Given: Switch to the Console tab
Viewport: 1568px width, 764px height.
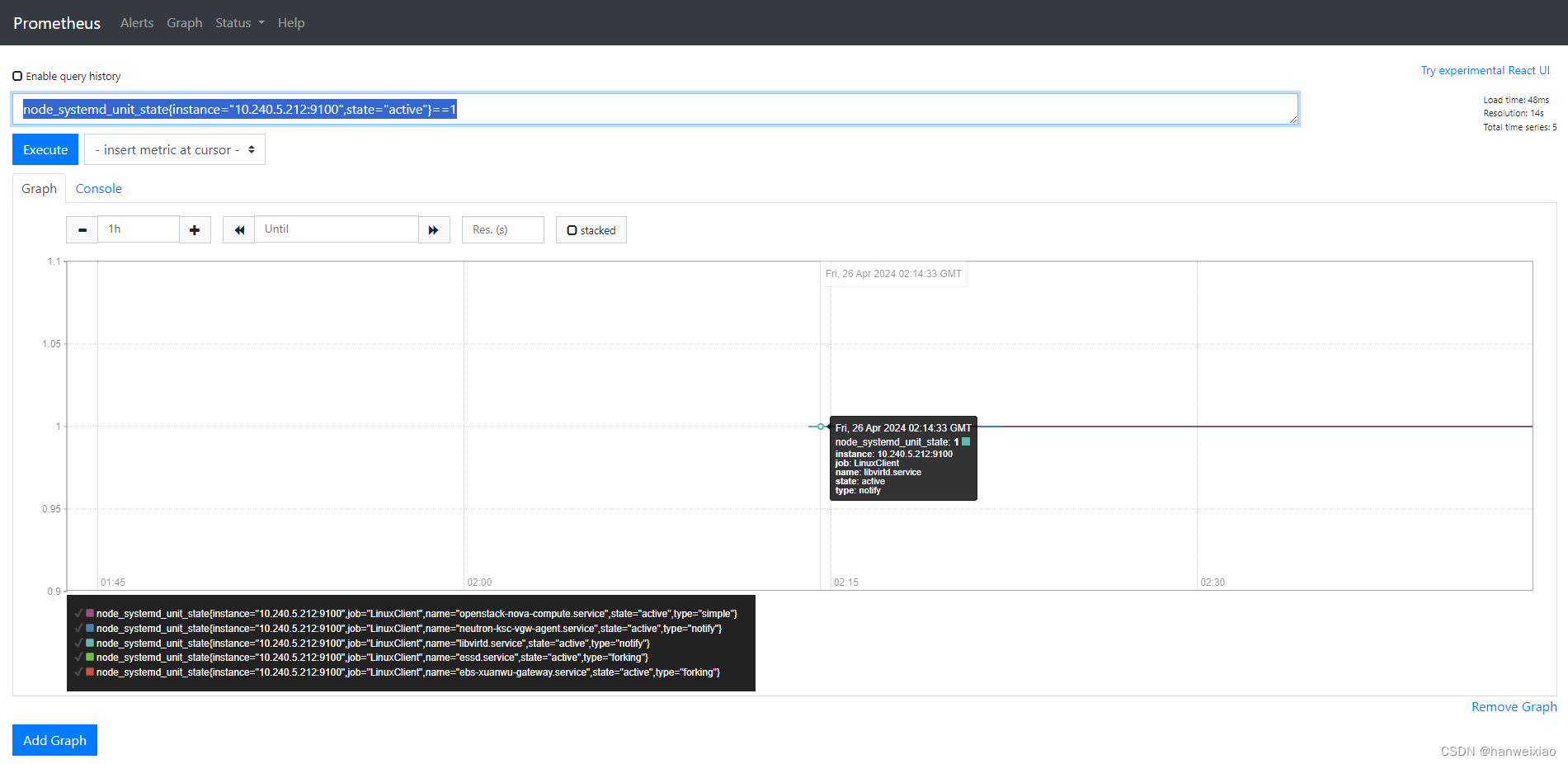Looking at the screenshot, I should (98, 188).
